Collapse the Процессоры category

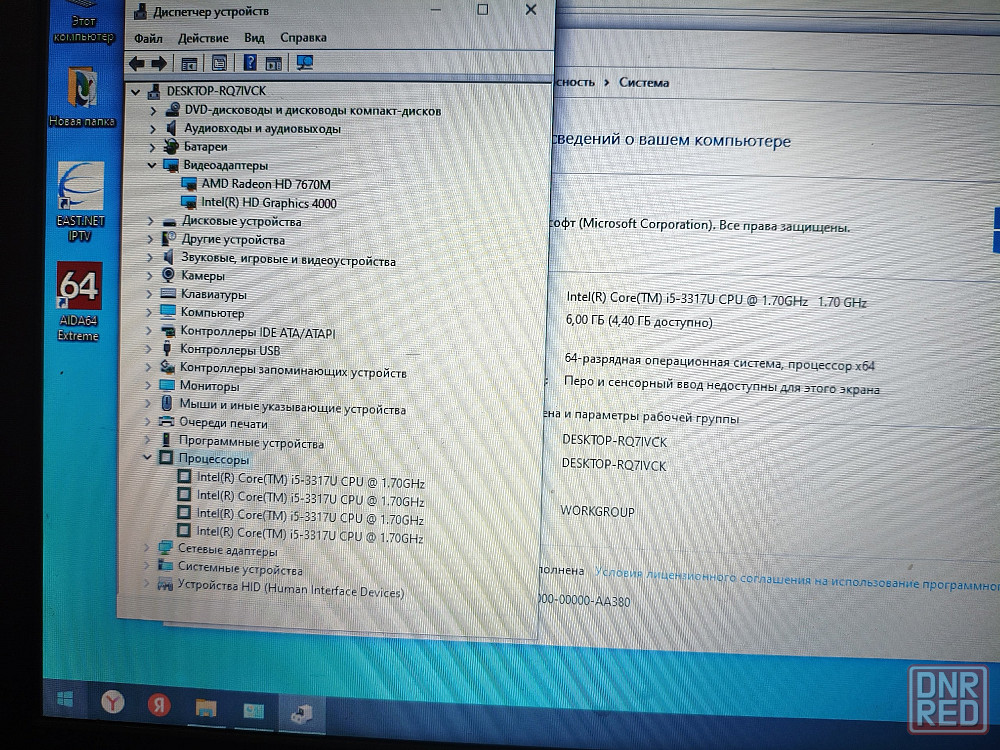pos(148,459)
